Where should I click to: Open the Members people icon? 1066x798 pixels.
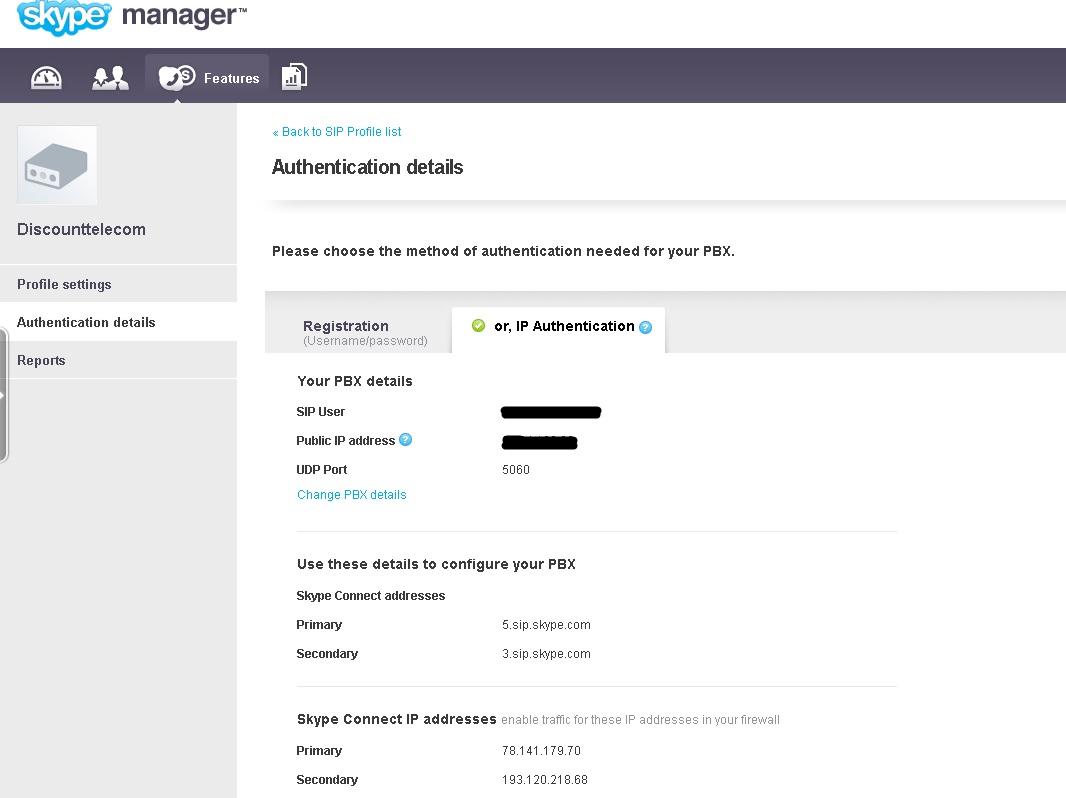(110, 78)
